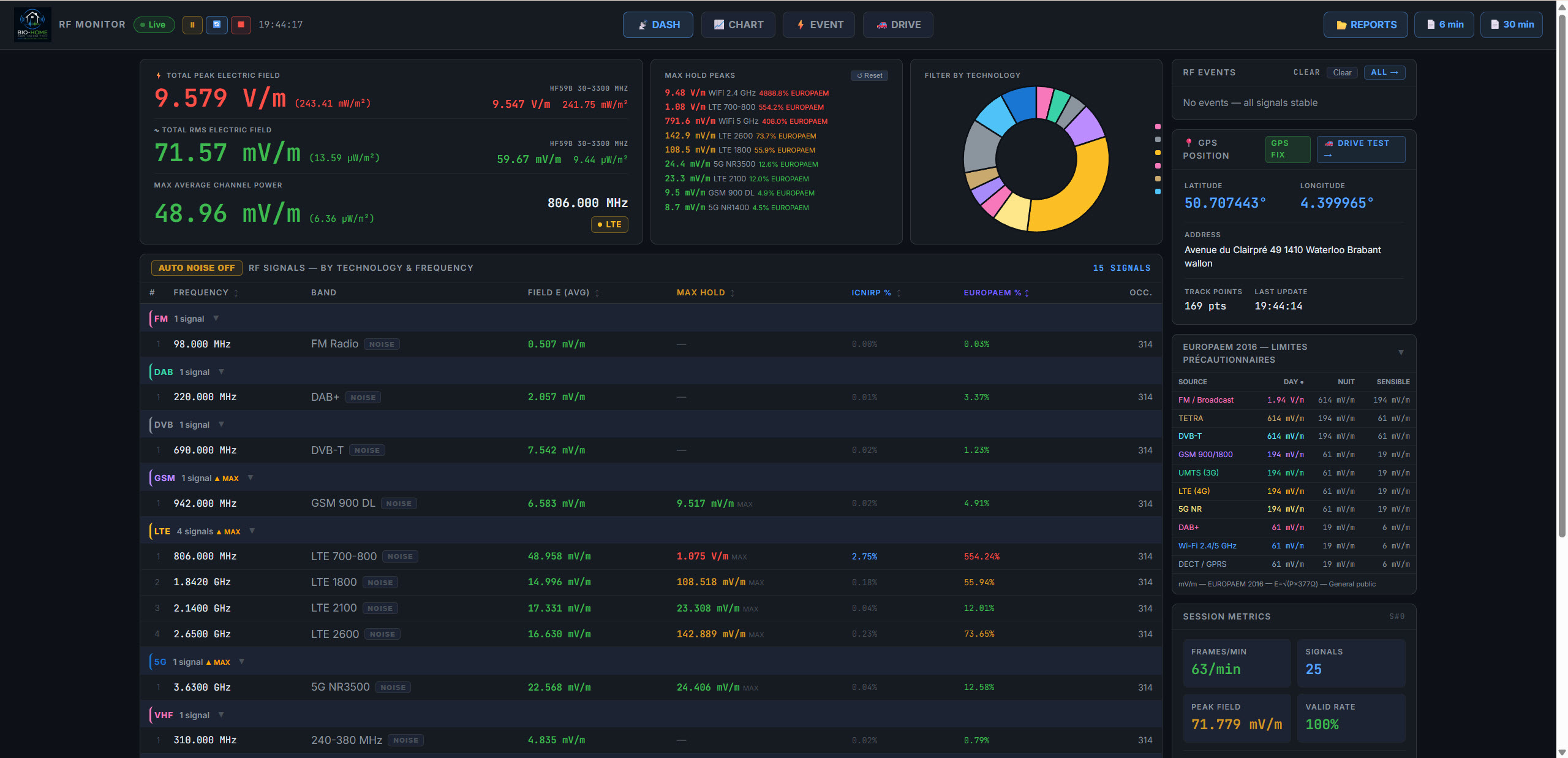Toggle NOISE badge on GSM 900 DL row
The image size is (1568, 758).
point(399,504)
